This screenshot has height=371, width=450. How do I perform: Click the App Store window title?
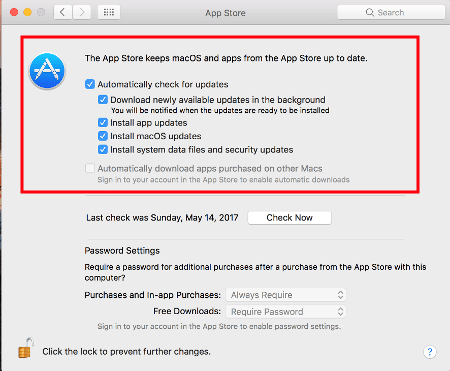click(225, 13)
